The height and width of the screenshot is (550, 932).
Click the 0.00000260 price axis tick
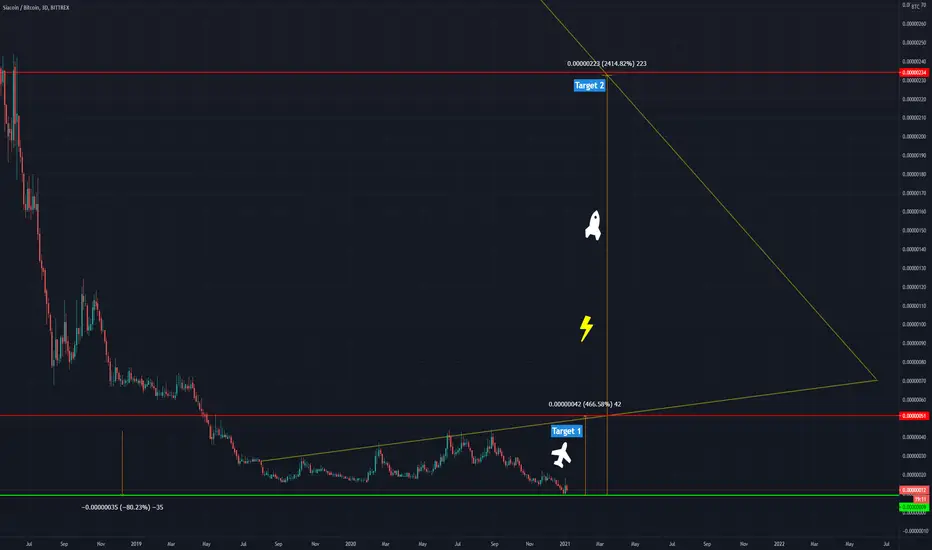(x=914, y=24)
